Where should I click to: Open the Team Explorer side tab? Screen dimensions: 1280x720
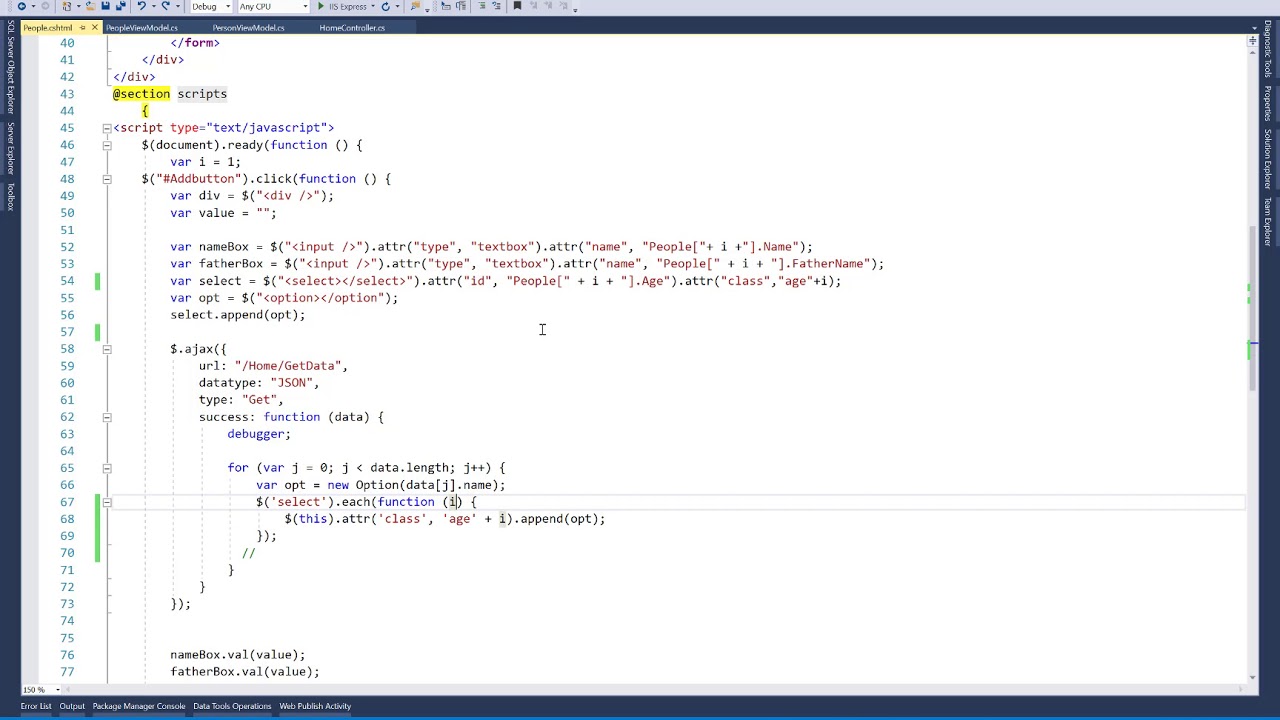(1268, 221)
